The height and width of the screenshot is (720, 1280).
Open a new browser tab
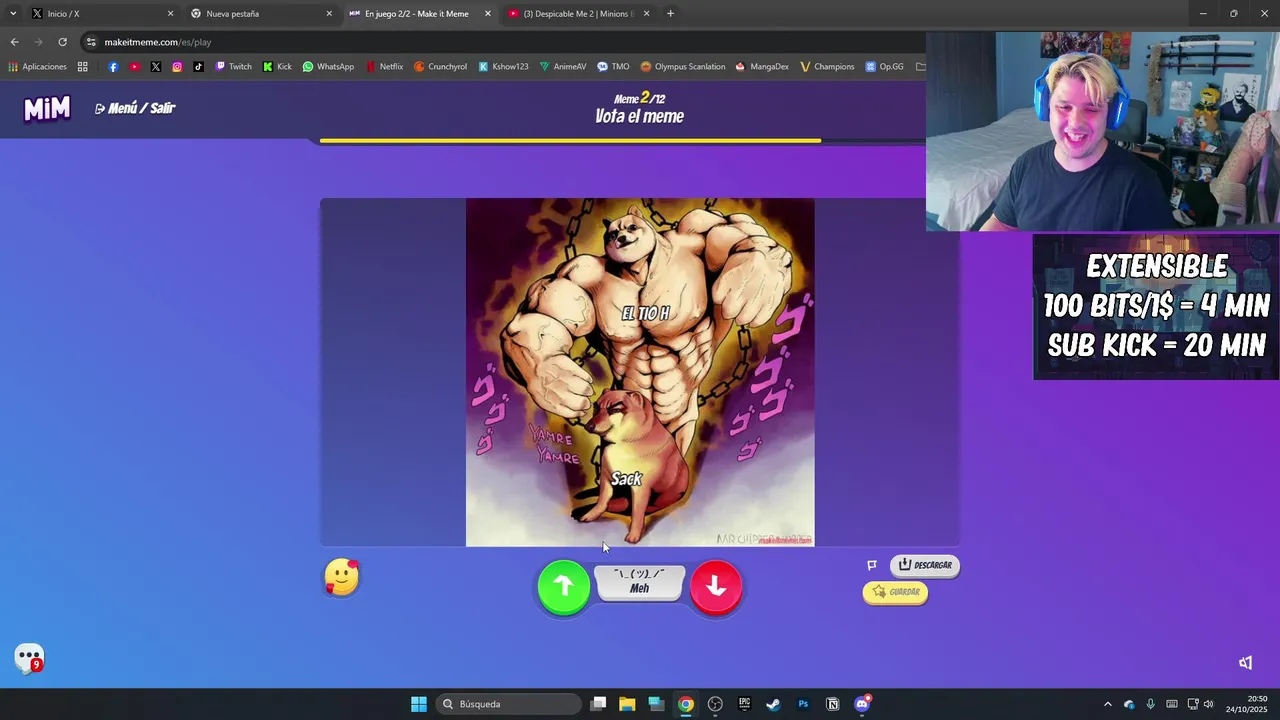[670, 14]
